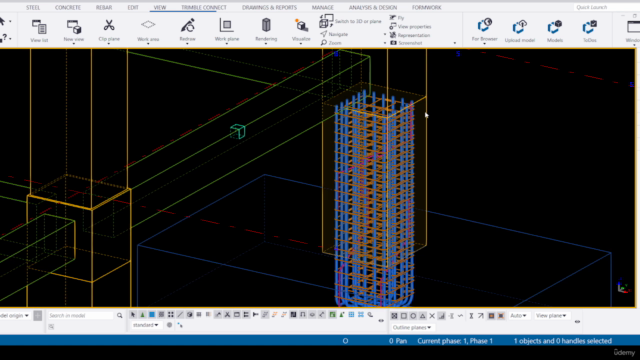
Task: Click '1 objects and 0 handles selected' status
Action: tap(562, 341)
